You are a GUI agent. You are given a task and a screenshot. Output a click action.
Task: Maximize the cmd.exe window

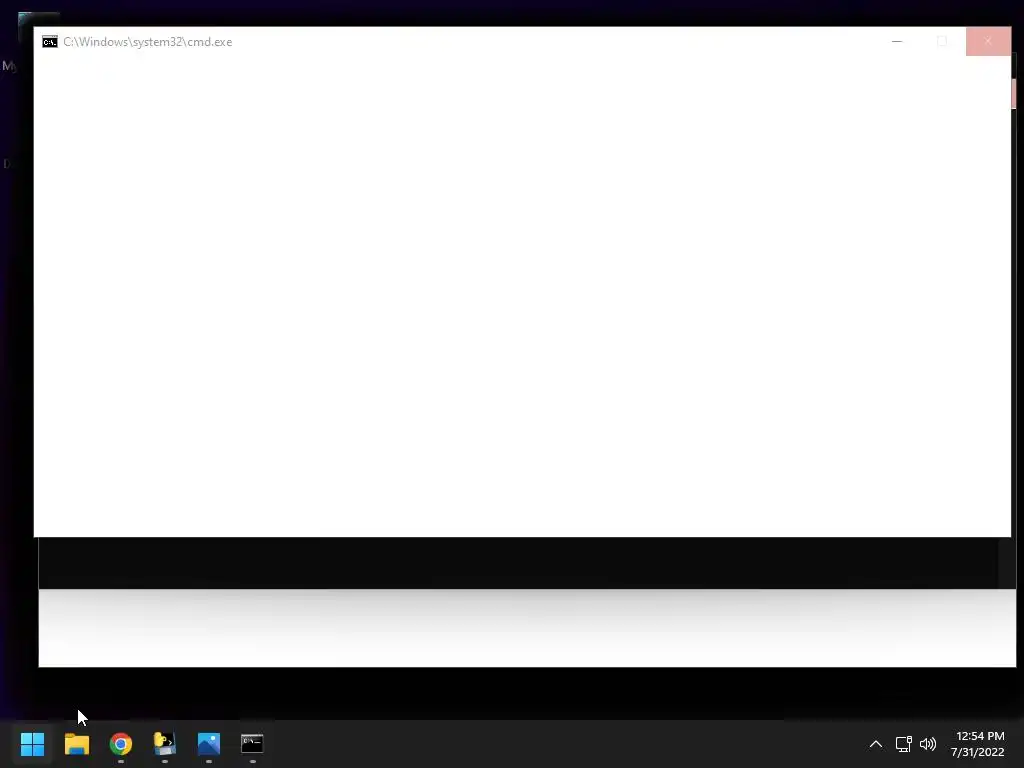tap(942, 41)
